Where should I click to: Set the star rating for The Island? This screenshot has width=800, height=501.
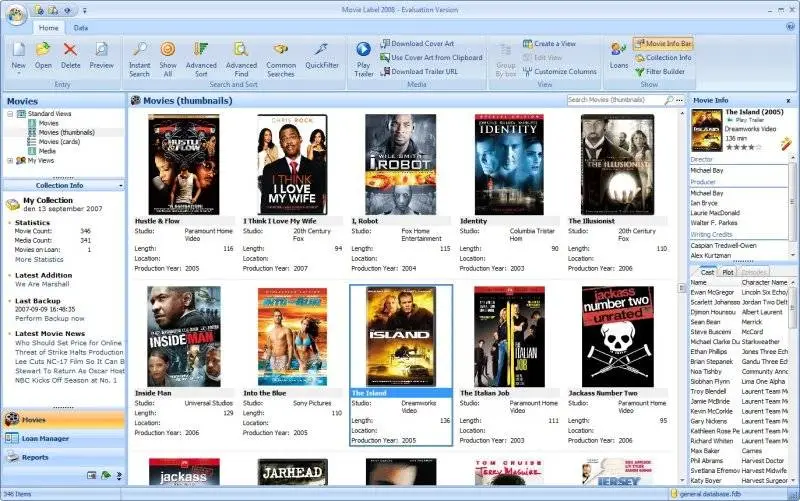click(743, 147)
